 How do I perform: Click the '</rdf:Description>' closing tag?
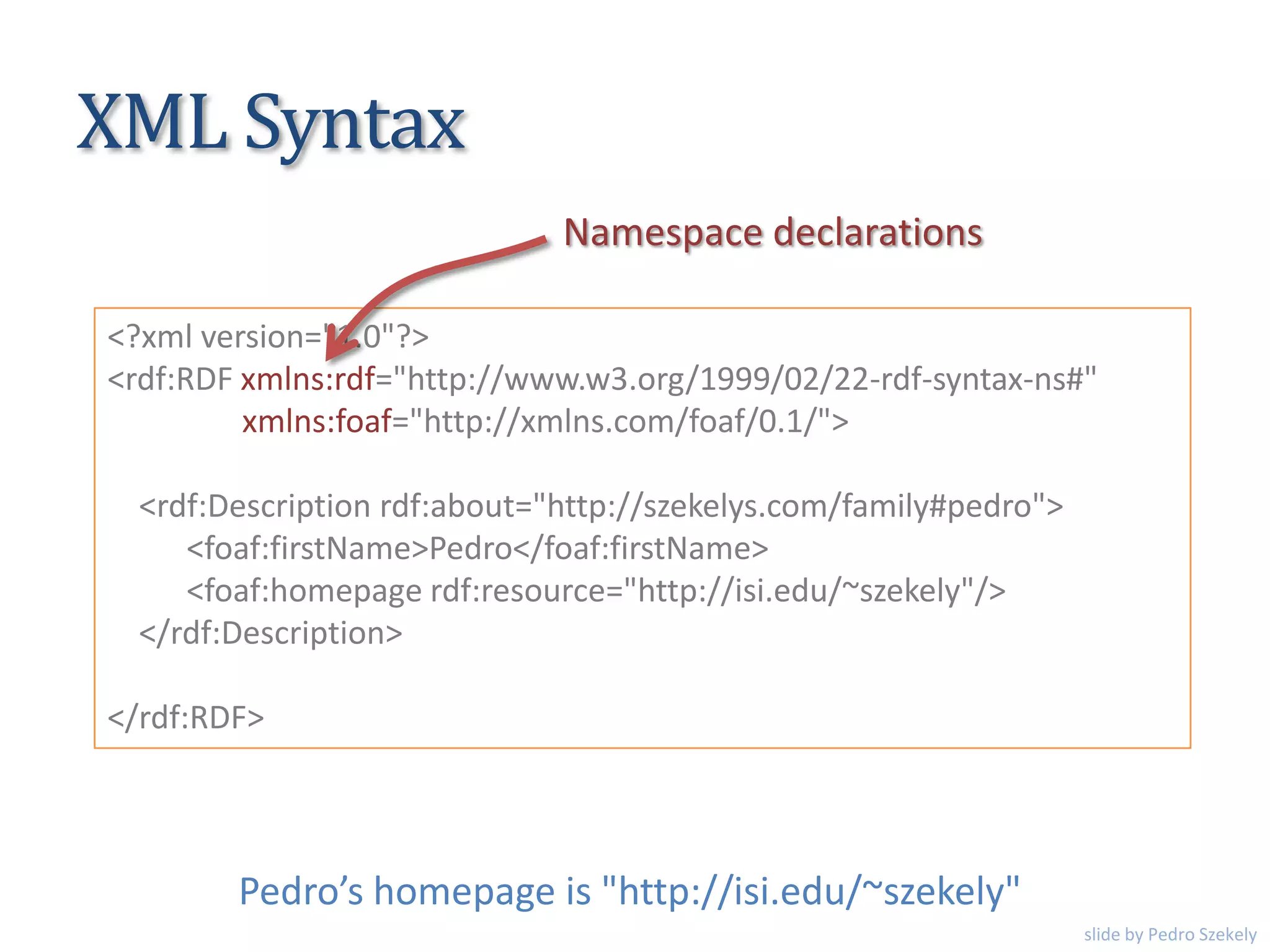point(271,633)
